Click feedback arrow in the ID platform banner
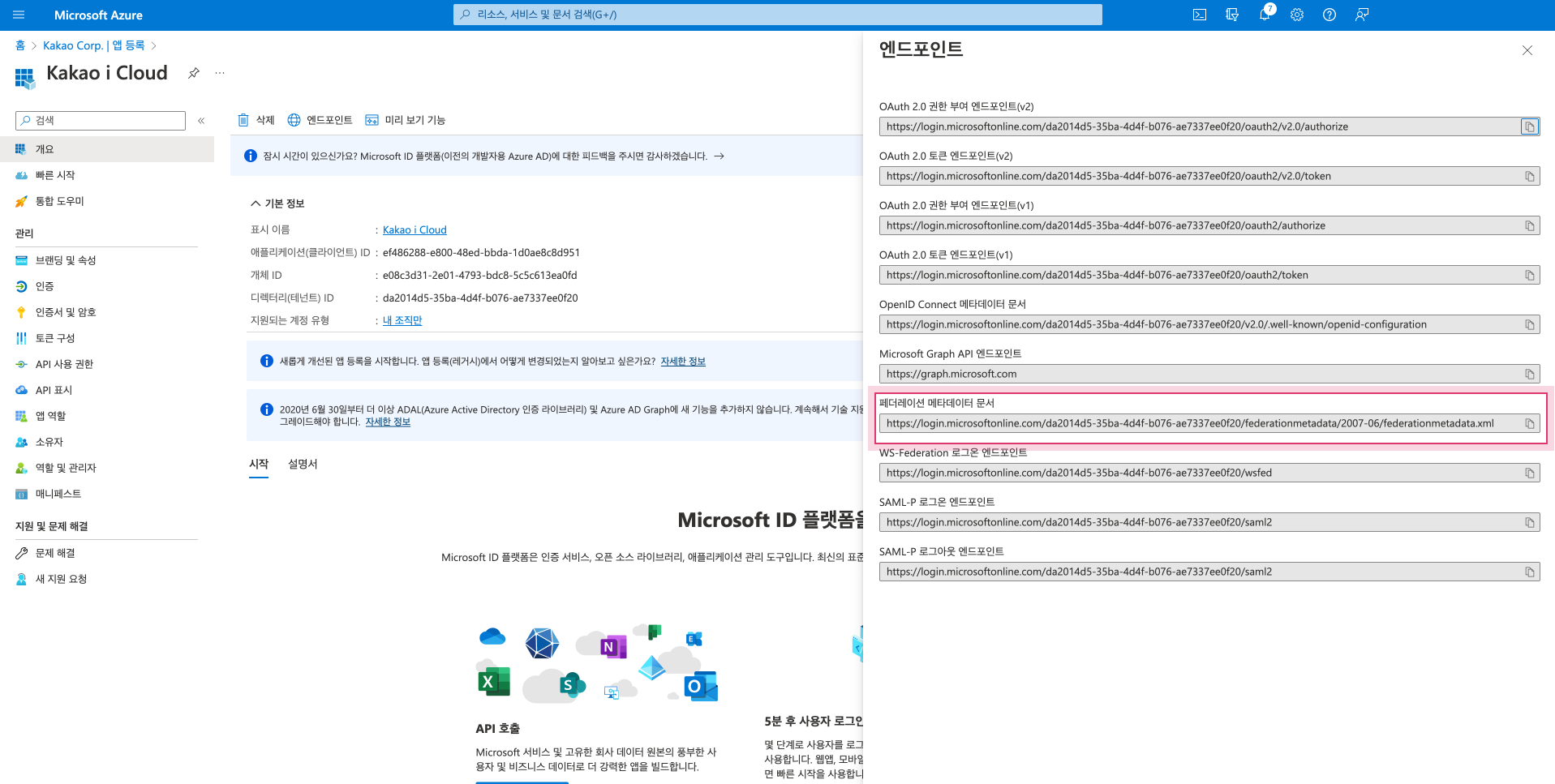This screenshot has height=784, width=1555. pos(720,156)
